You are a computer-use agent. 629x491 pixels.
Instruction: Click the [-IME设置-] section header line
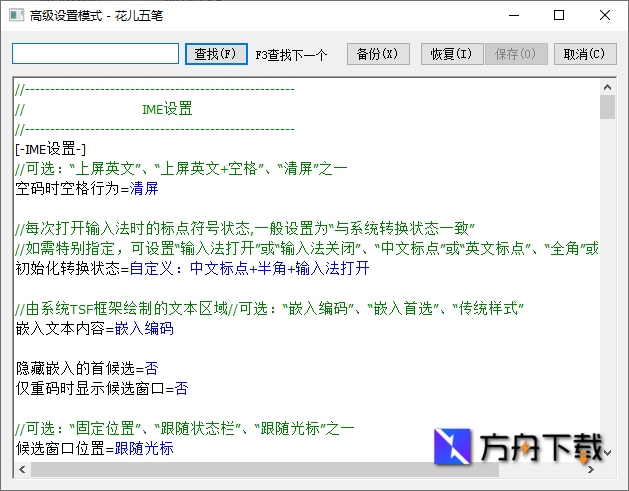coord(51,149)
